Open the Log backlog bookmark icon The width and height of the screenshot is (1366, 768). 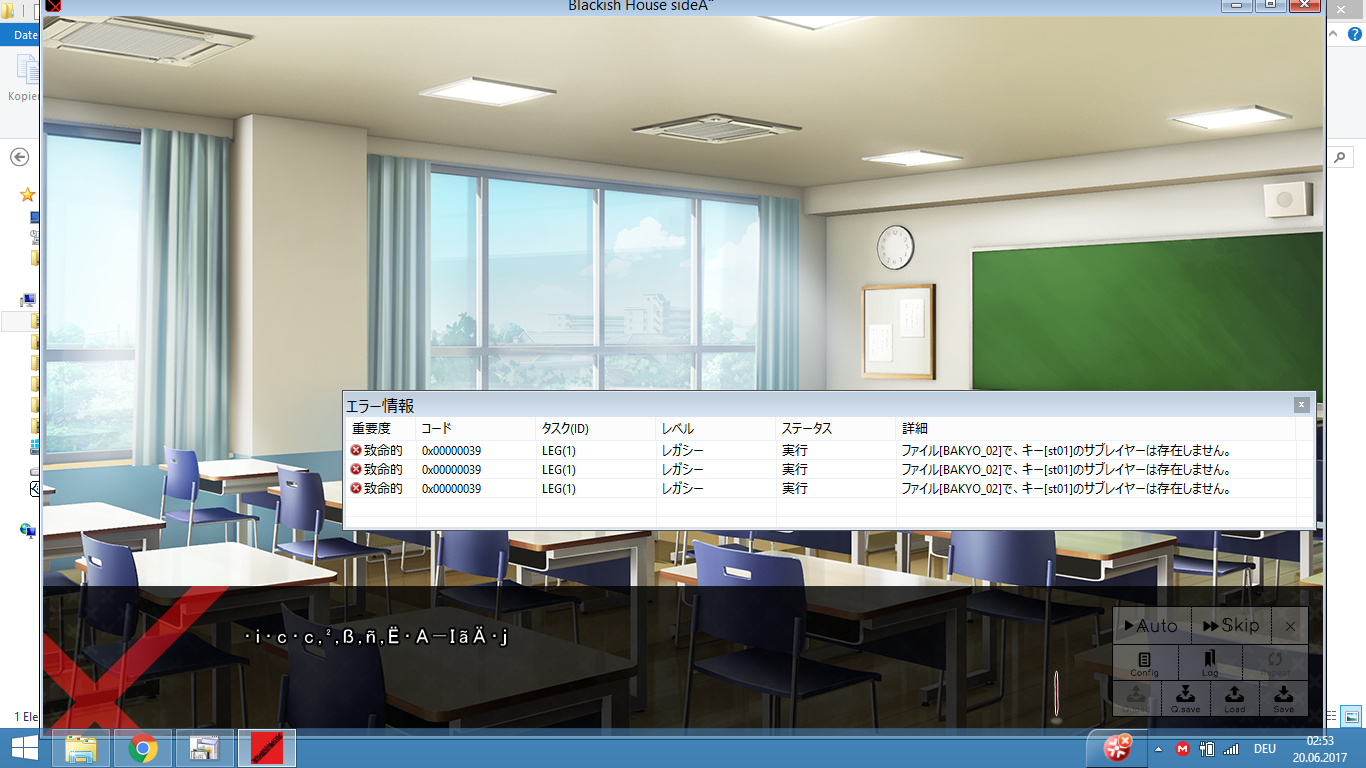(1210, 663)
